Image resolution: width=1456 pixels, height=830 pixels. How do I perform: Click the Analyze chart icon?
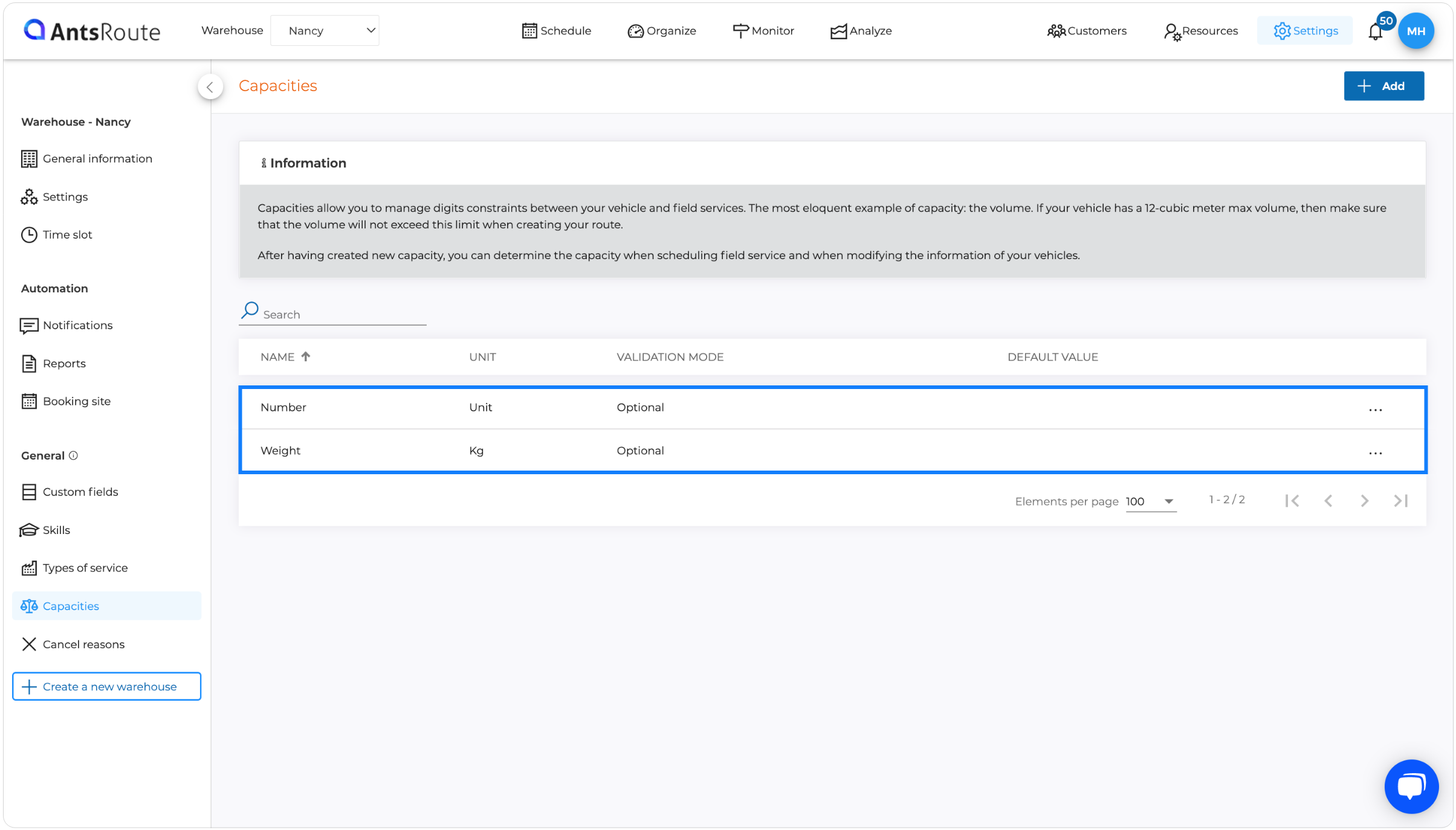[x=838, y=31]
